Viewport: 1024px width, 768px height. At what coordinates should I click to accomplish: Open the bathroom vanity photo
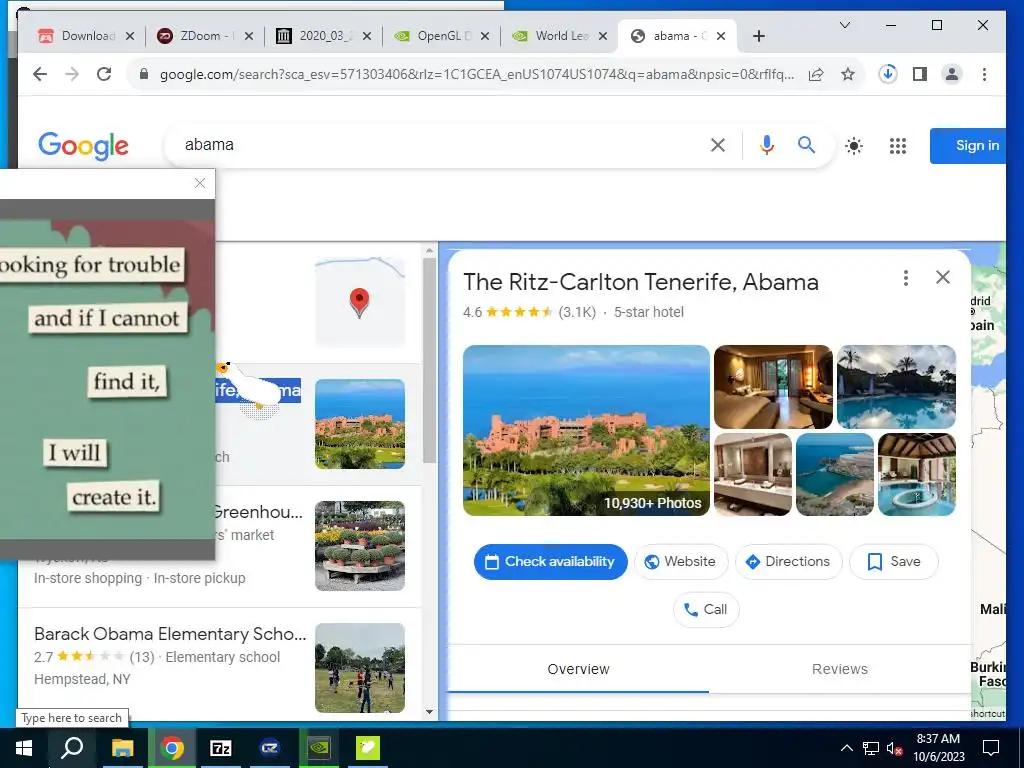coord(753,475)
